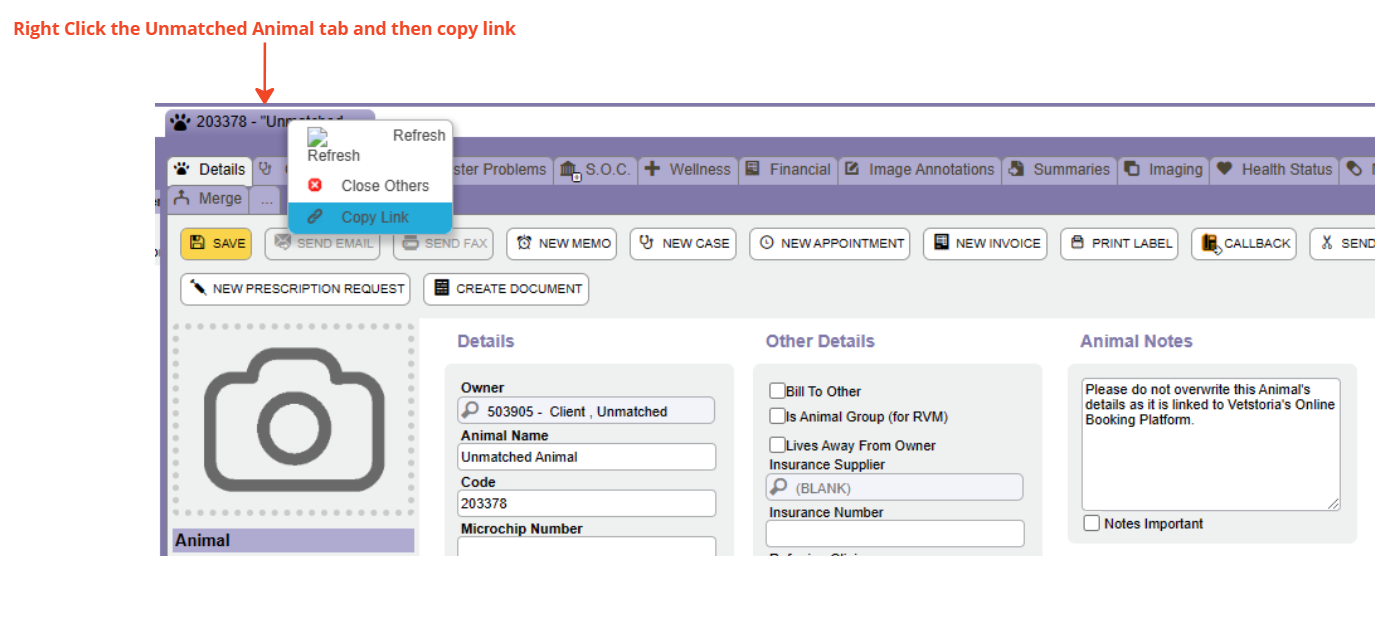This screenshot has height=627, width=1385.
Task: Click the Save button
Action: [216, 243]
